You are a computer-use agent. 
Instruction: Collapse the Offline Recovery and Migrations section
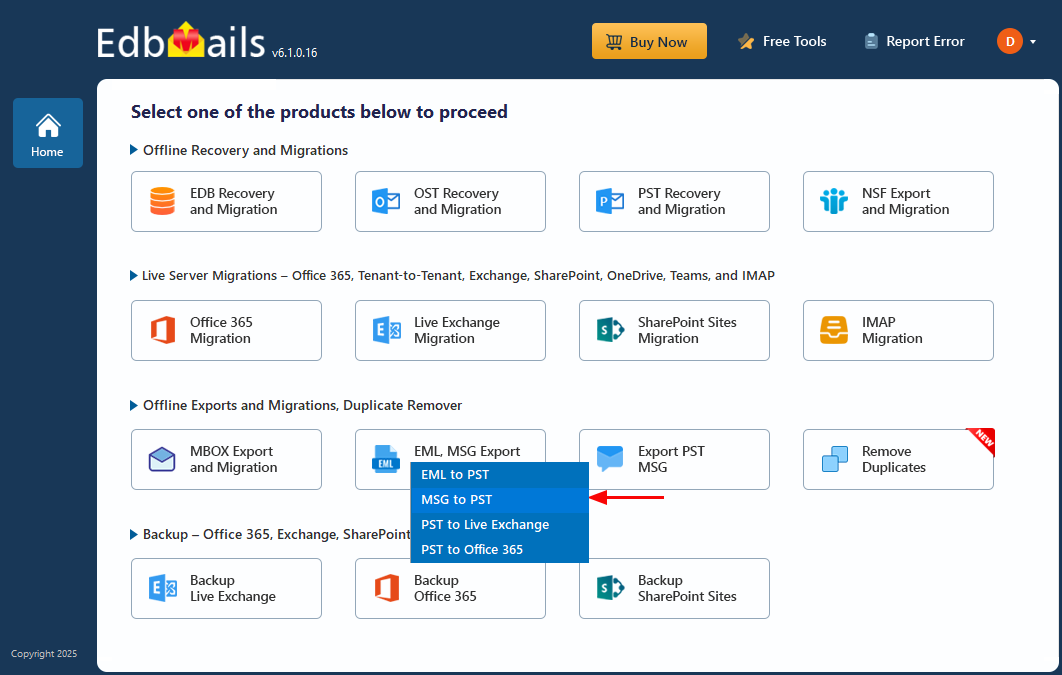click(133, 150)
